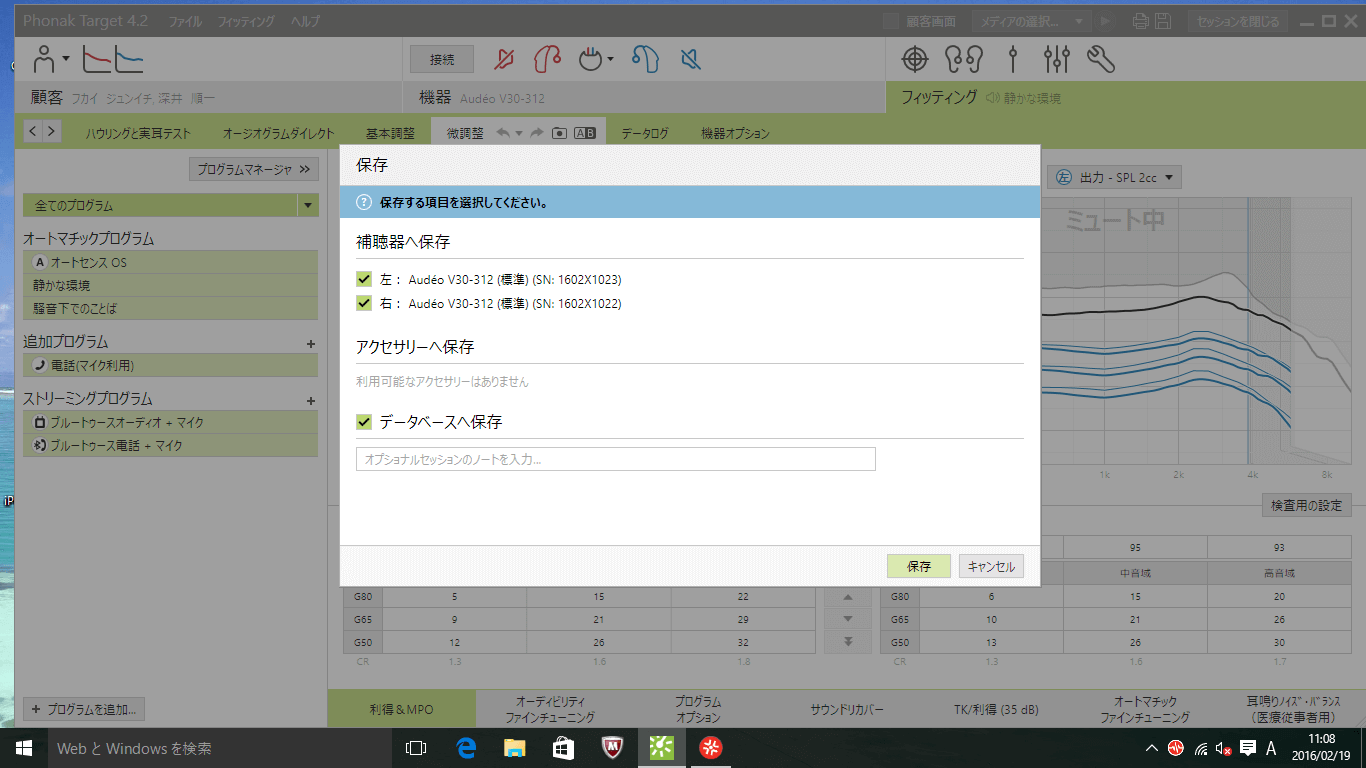Viewport: 1366px width, 768px height.
Task: Add program with plus beside ストリーミングプログラム
Action: (x=310, y=400)
